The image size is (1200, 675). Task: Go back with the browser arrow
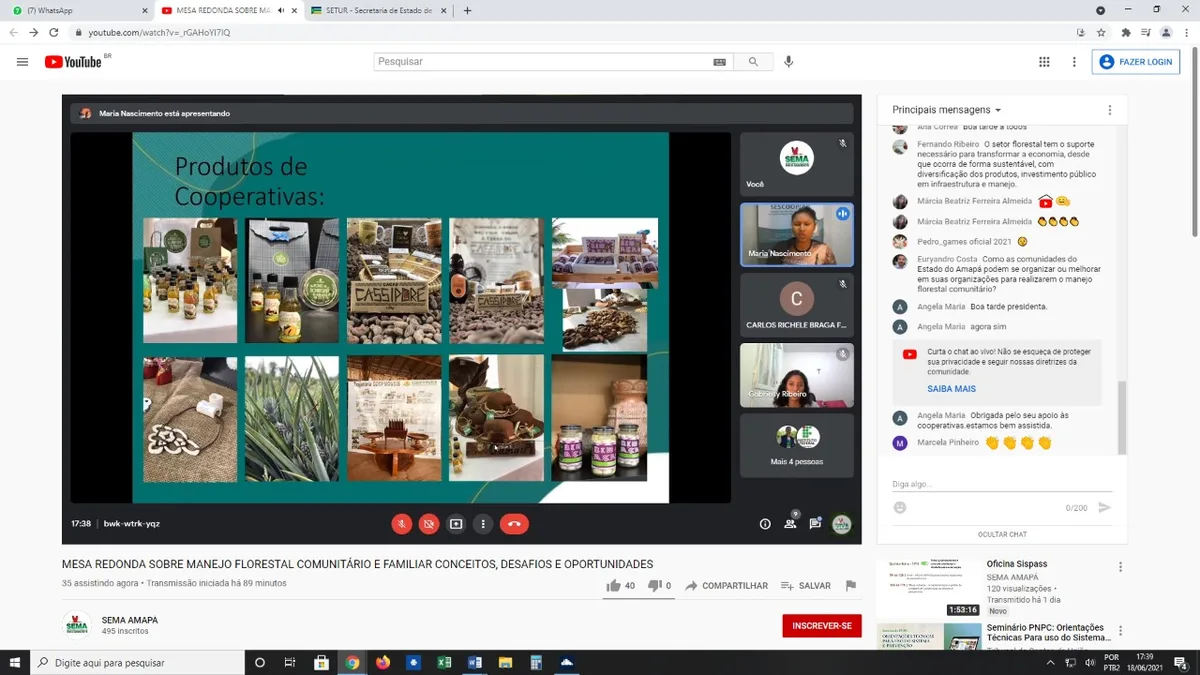click(14, 33)
